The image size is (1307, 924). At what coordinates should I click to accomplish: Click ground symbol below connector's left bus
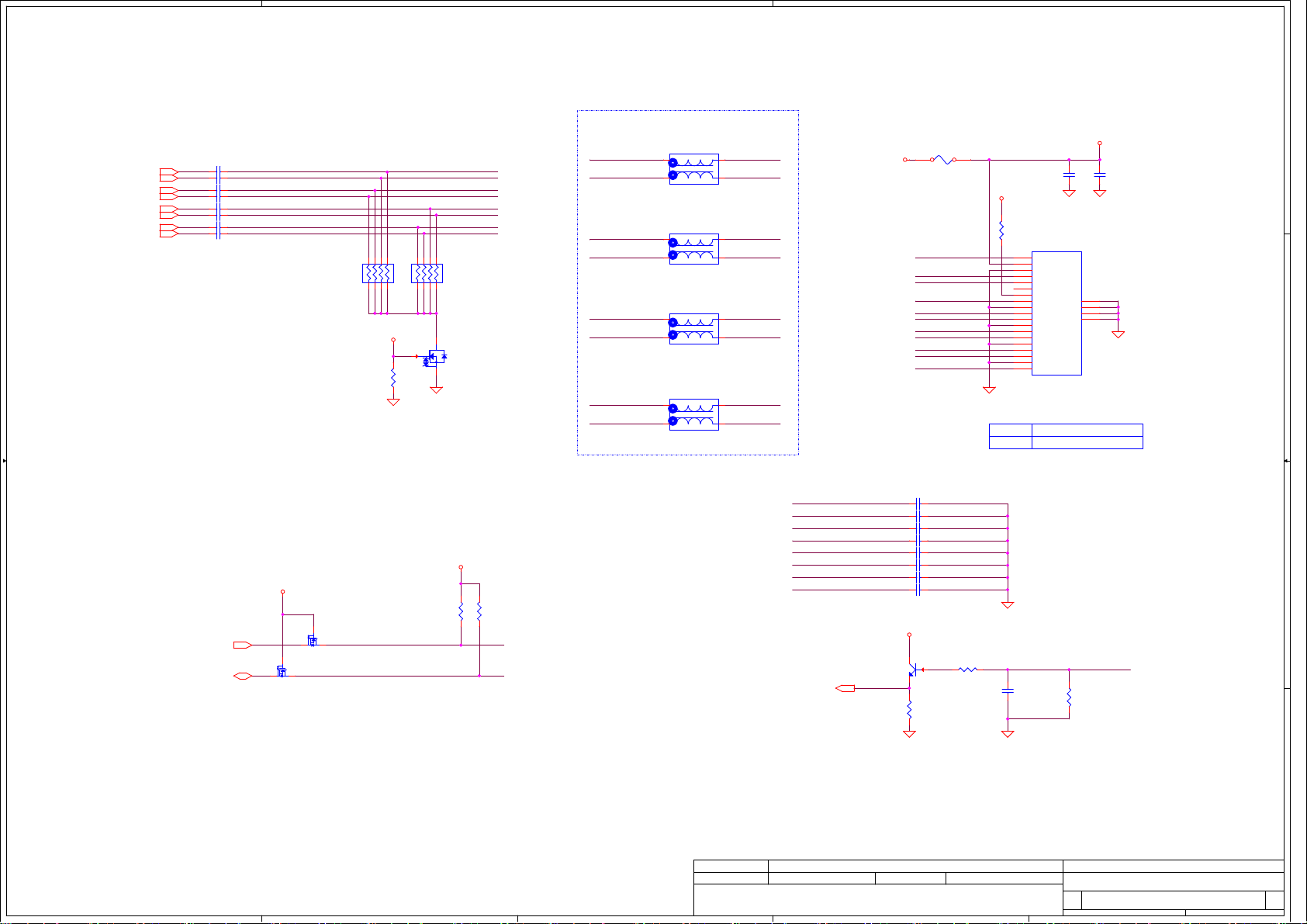(989, 390)
